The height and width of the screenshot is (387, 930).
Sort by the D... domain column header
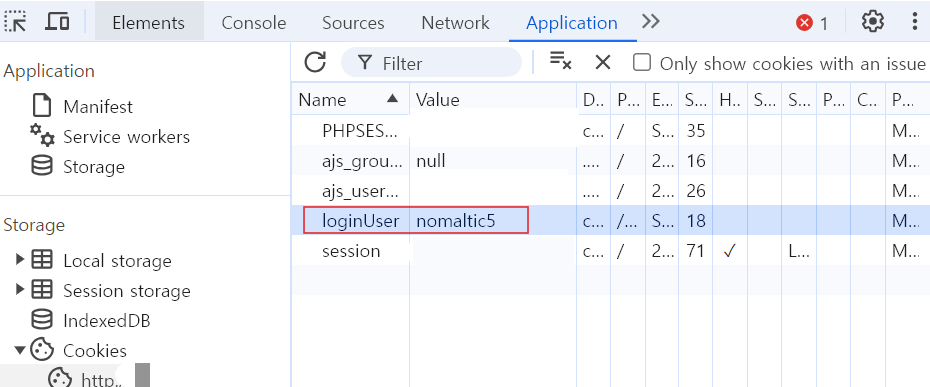pos(593,99)
